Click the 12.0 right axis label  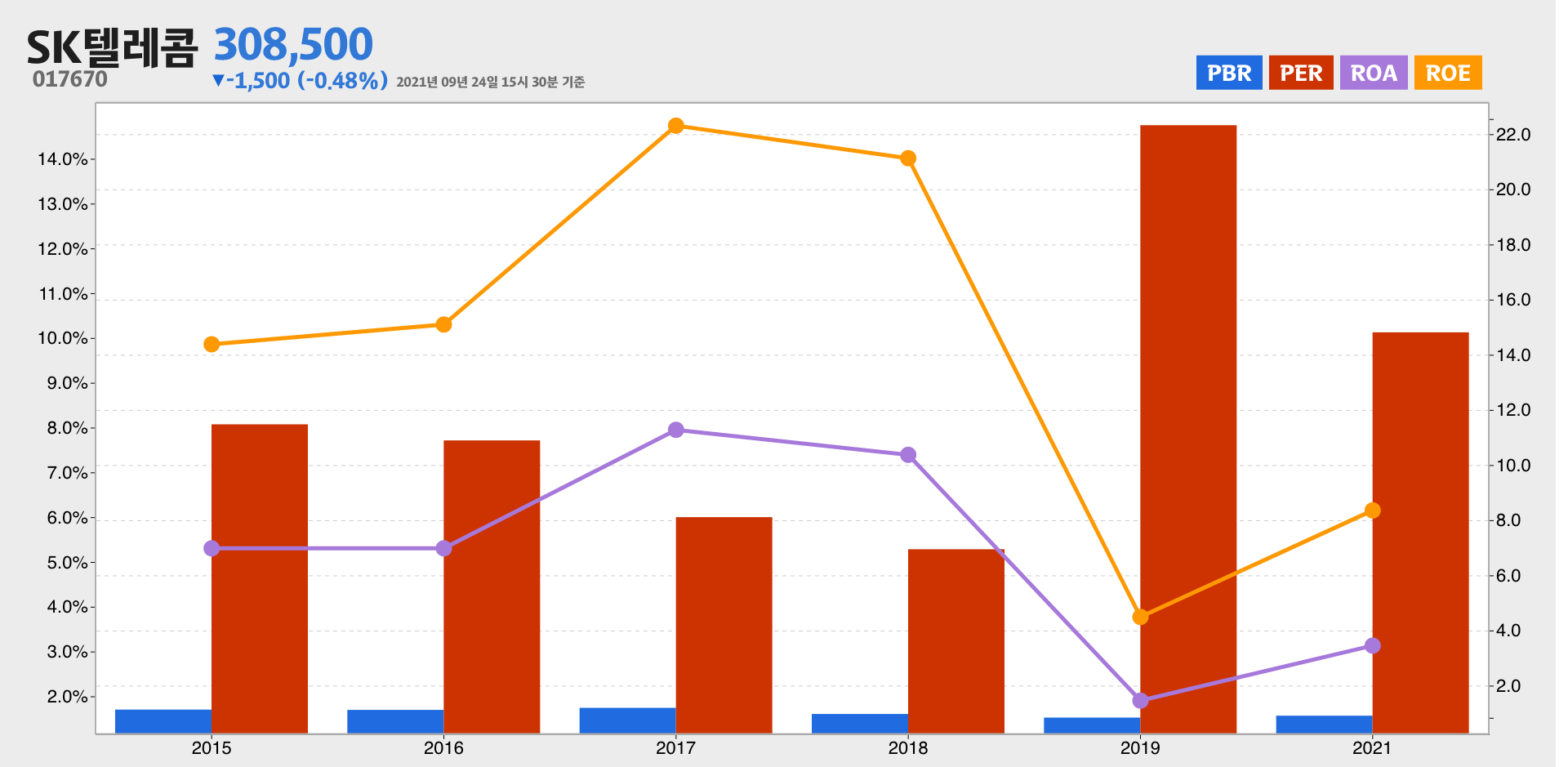pos(1513,410)
